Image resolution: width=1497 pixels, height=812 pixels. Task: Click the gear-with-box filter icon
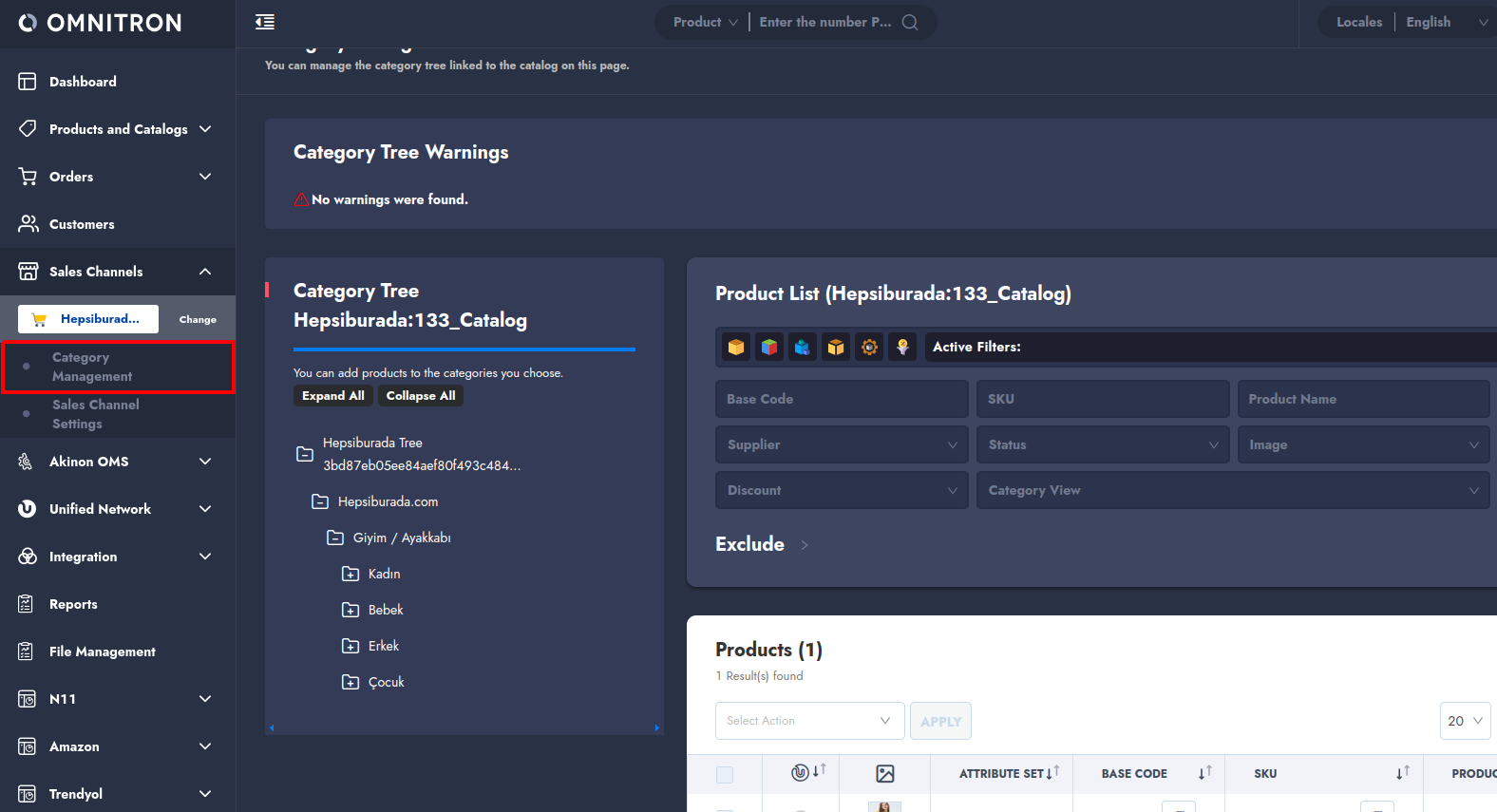(869, 348)
